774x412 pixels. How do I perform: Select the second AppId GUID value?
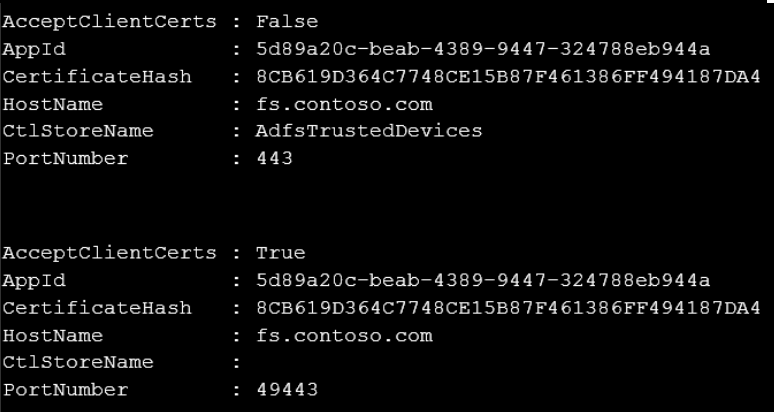(x=483, y=280)
